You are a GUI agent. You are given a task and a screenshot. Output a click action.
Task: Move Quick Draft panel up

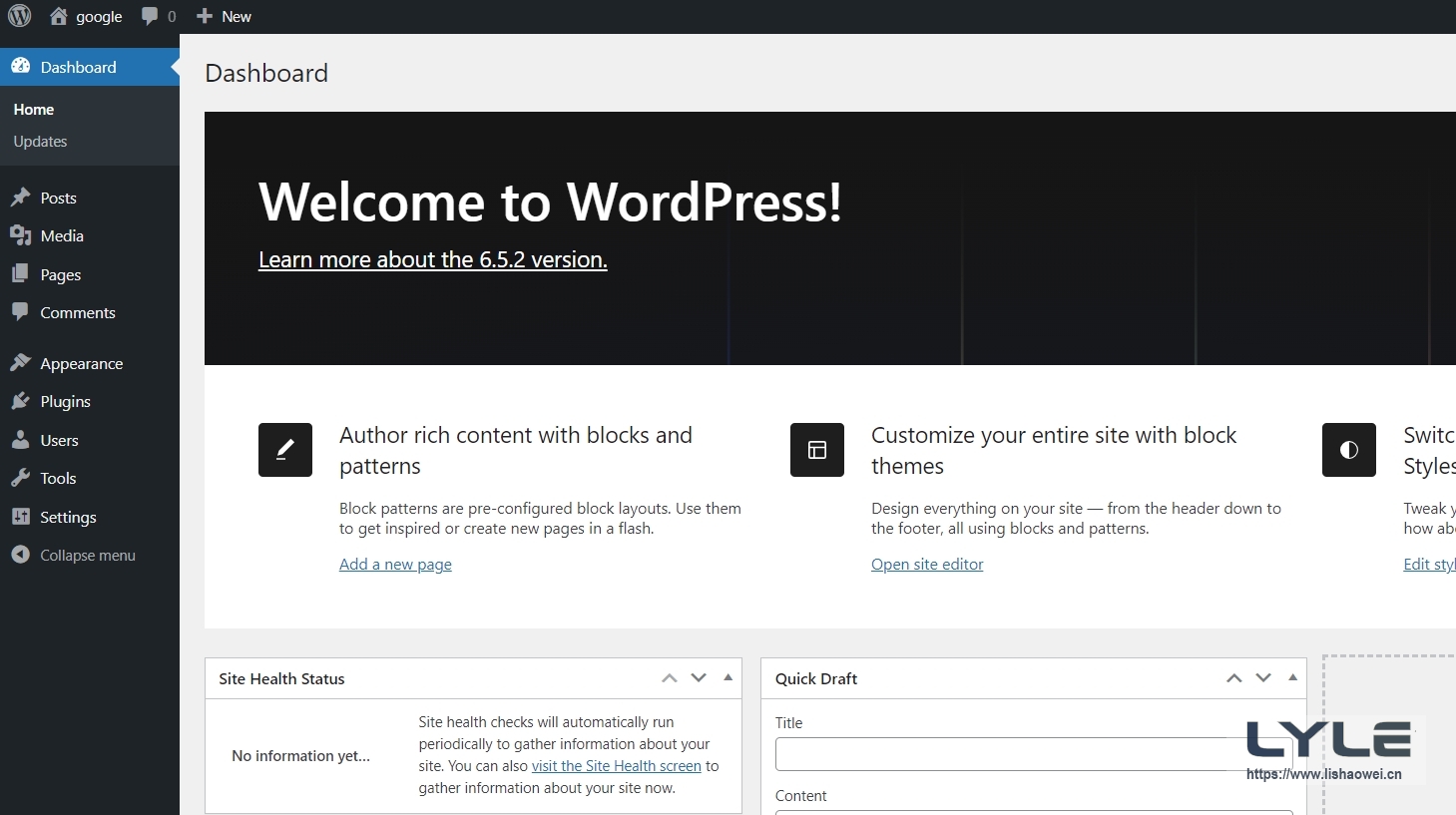[x=1234, y=678]
